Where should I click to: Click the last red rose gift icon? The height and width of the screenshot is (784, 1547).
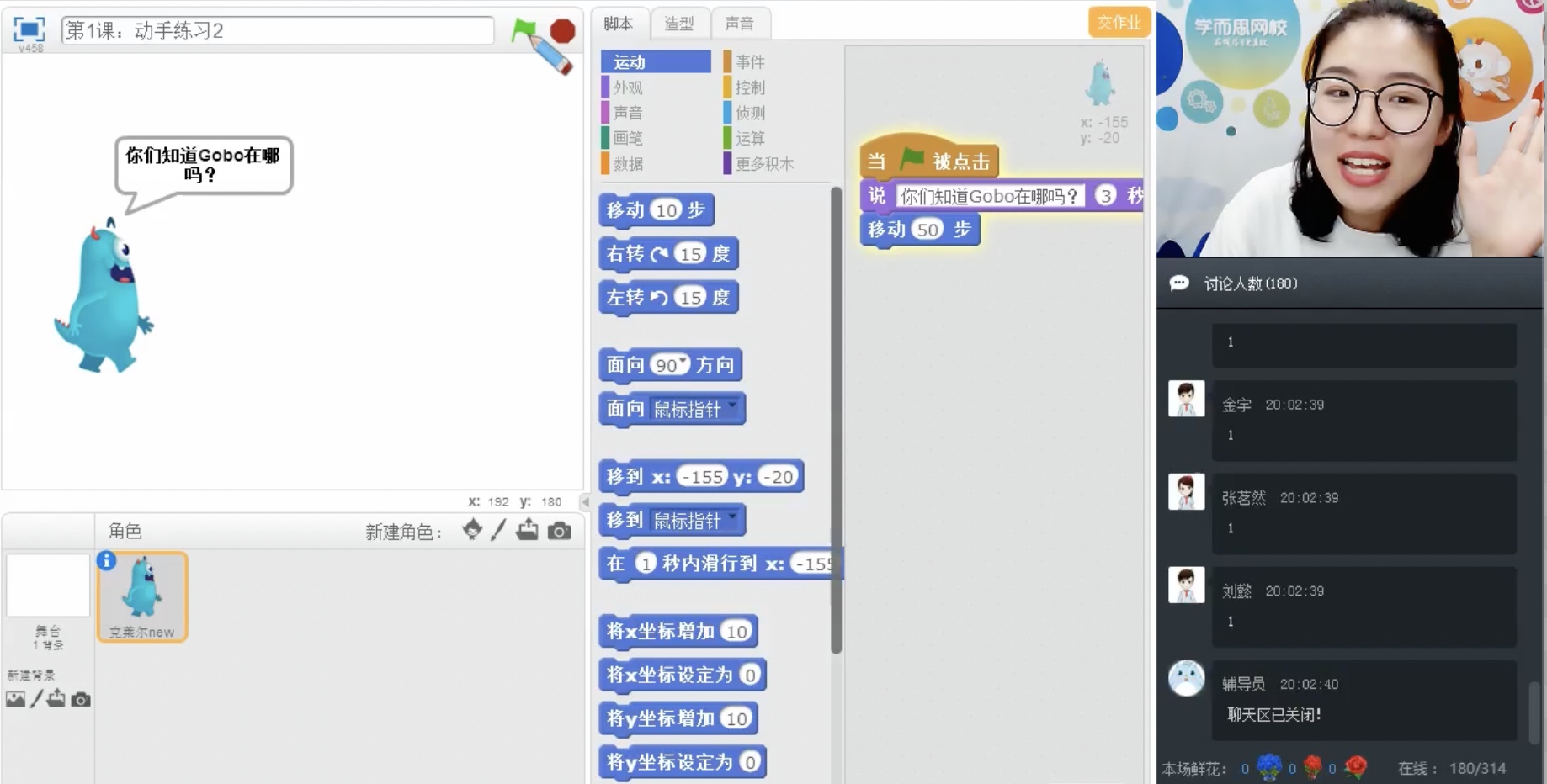[x=1356, y=766]
